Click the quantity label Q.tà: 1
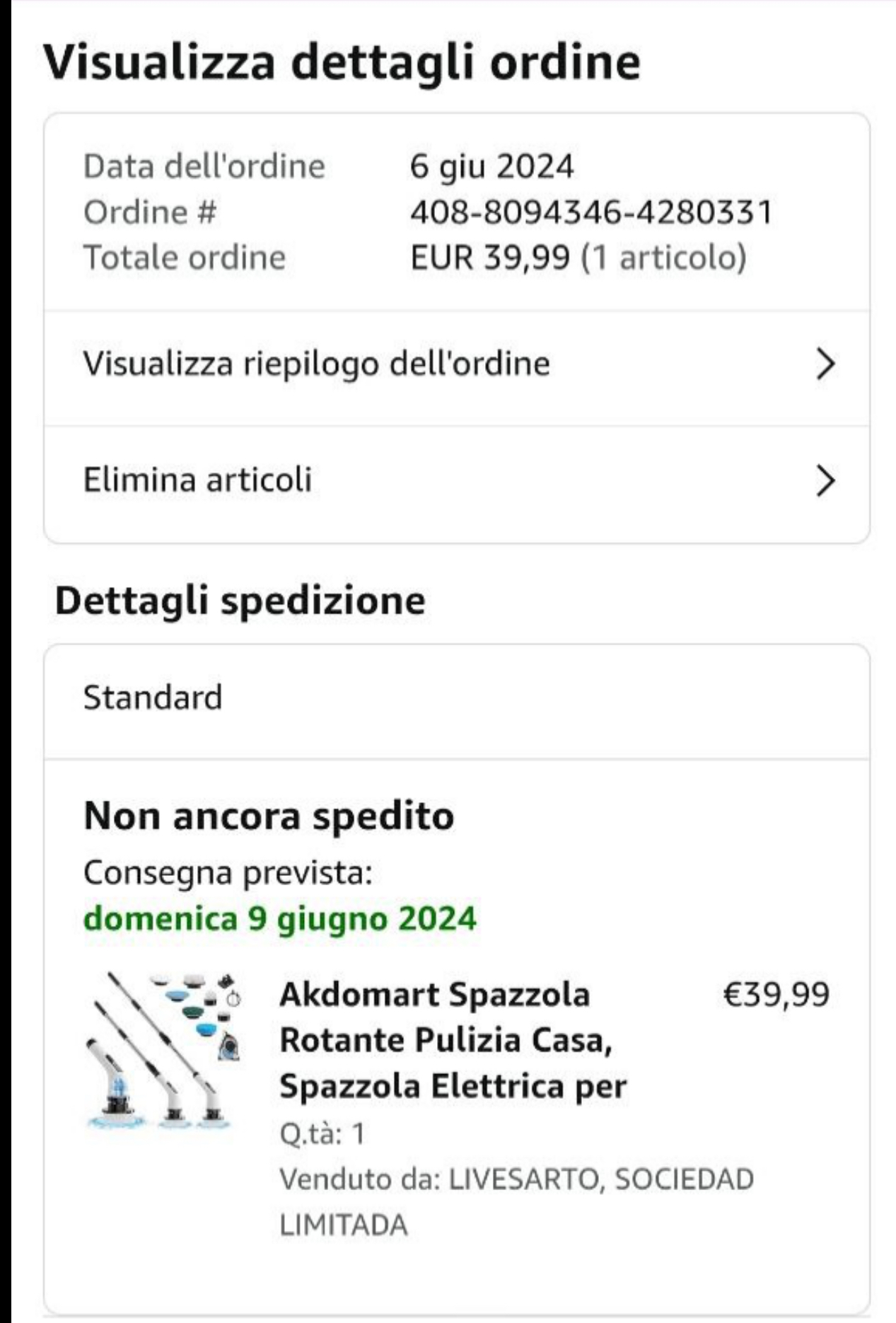896x1323 pixels. [322, 1133]
